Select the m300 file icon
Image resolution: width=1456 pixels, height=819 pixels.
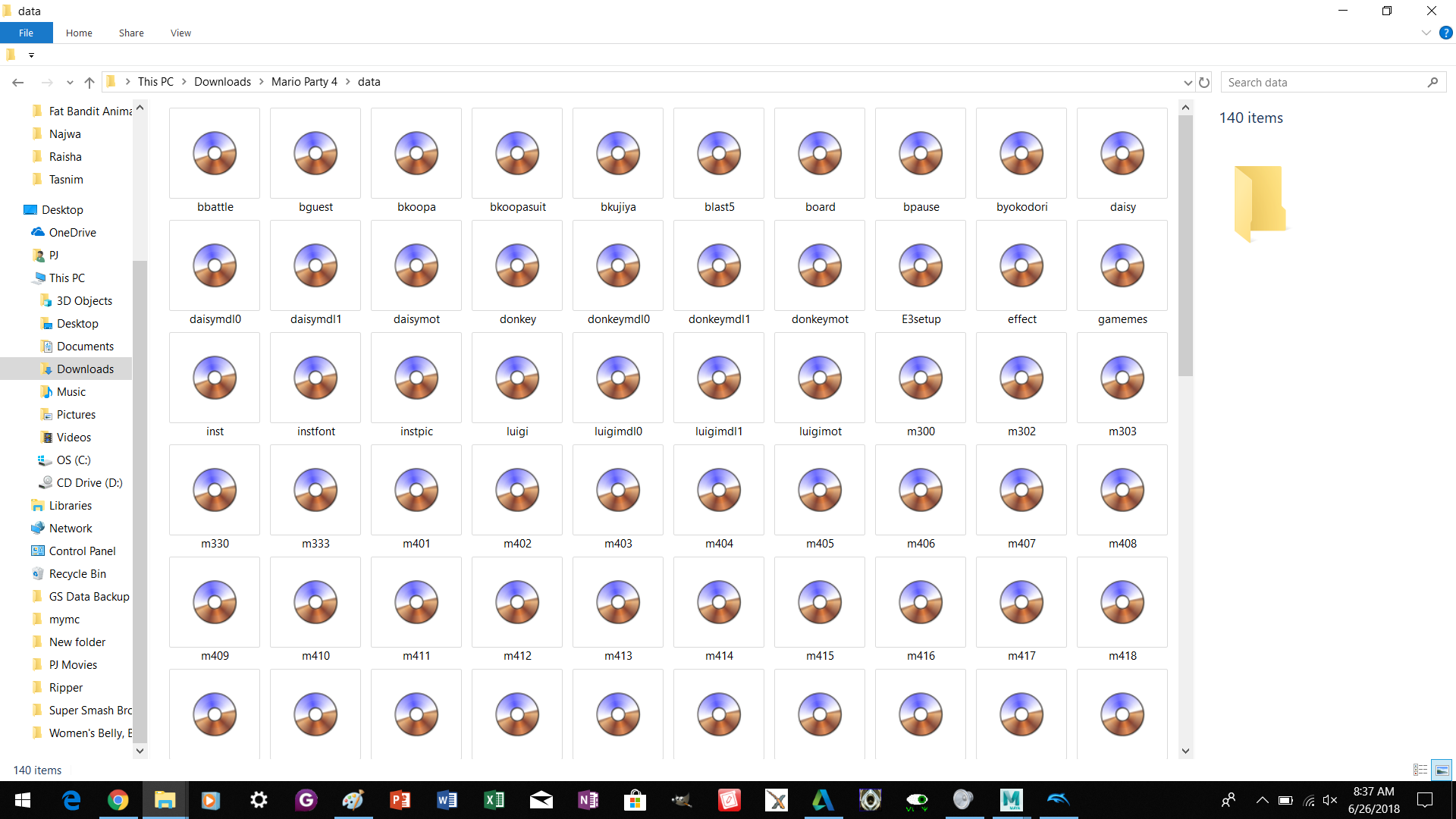click(921, 378)
